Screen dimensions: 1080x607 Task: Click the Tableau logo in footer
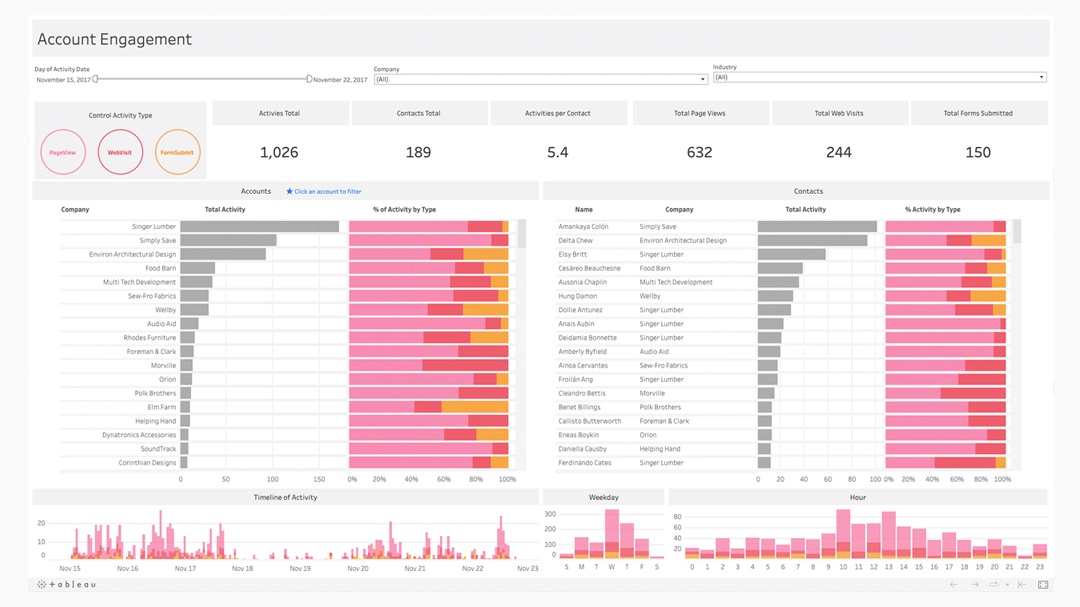click(66, 584)
